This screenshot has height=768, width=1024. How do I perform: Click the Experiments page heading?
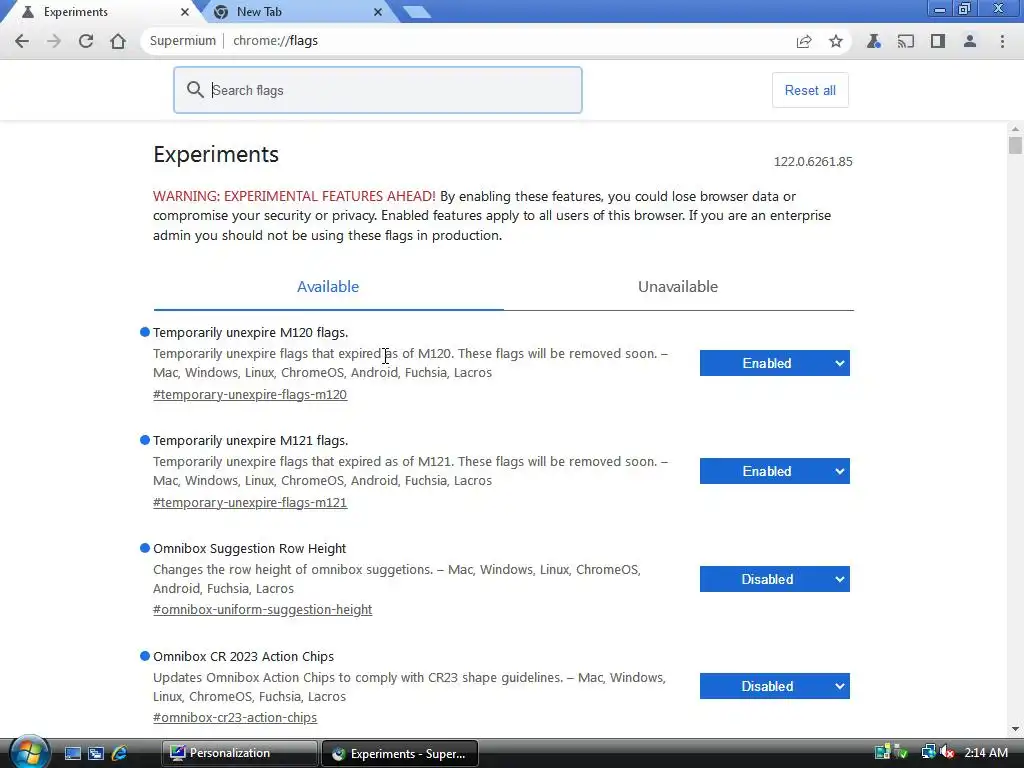216,155
